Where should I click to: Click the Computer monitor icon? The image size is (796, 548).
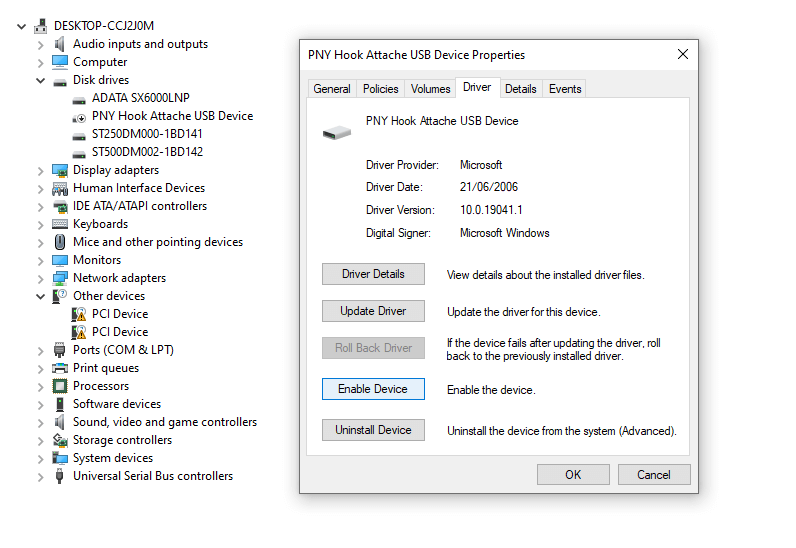click(59, 62)
